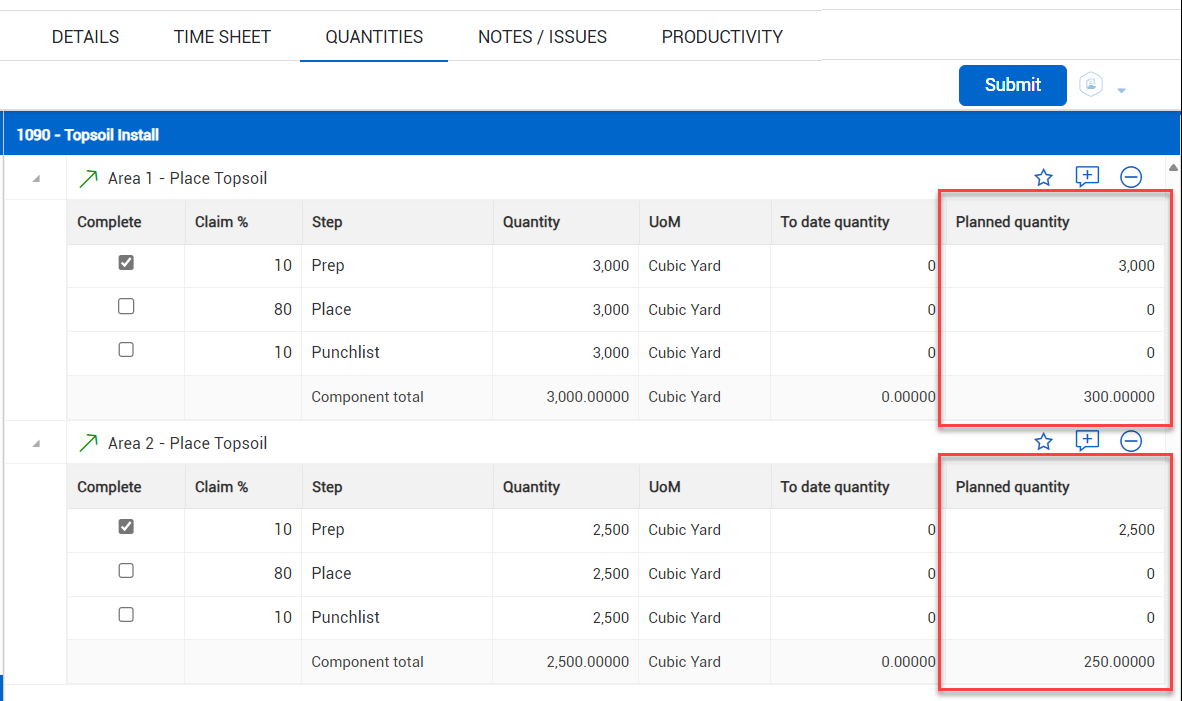Mark the Area 1 Place step complete
This screenshot has height=701, width=1182.
pyautogui.click(x=126, y=307)
